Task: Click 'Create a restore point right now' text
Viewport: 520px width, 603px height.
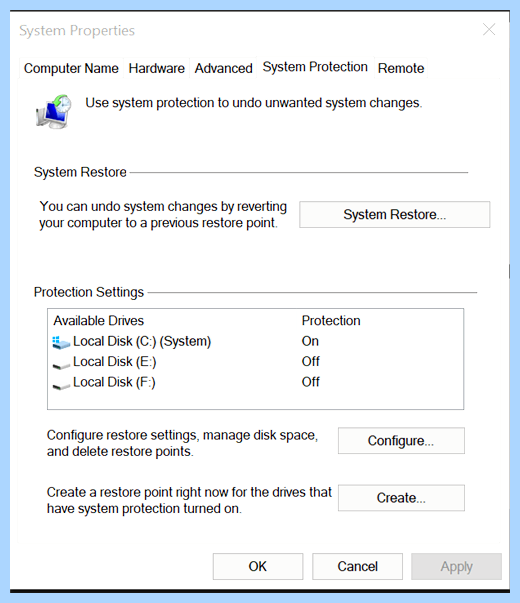Action: click(x=189, y=500)
